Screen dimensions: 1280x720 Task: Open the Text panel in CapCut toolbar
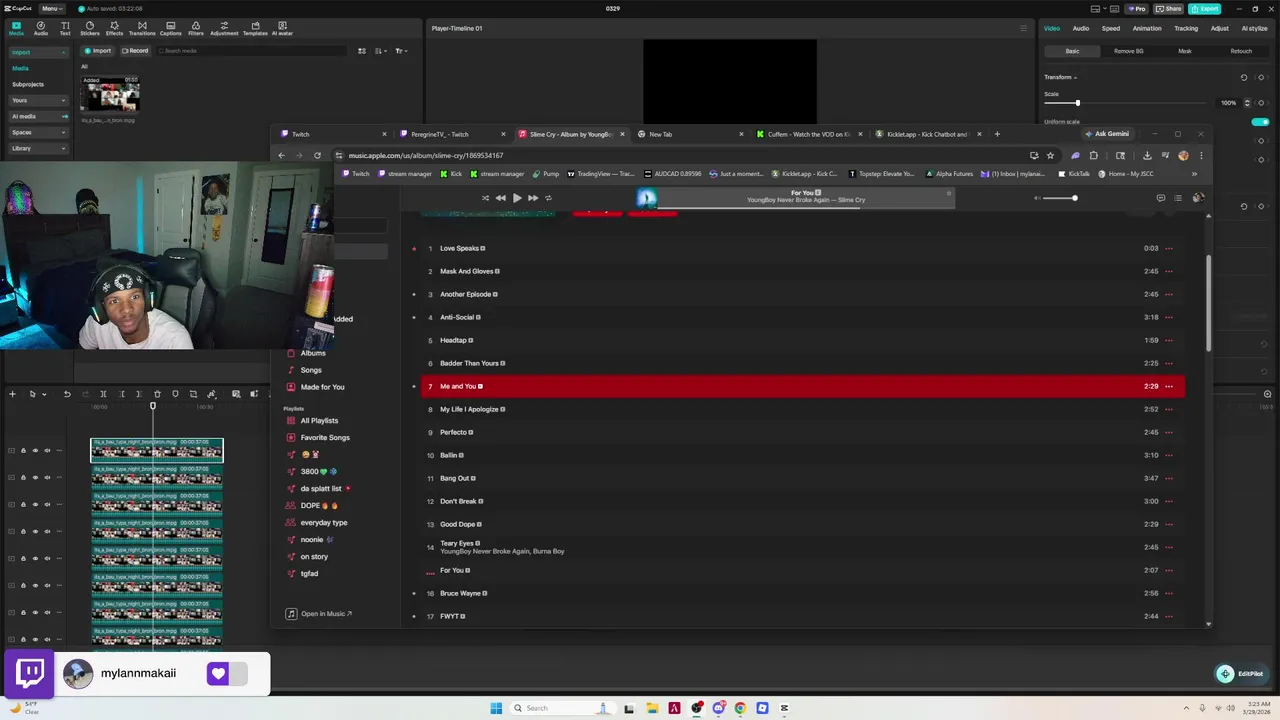pos(65,29)
